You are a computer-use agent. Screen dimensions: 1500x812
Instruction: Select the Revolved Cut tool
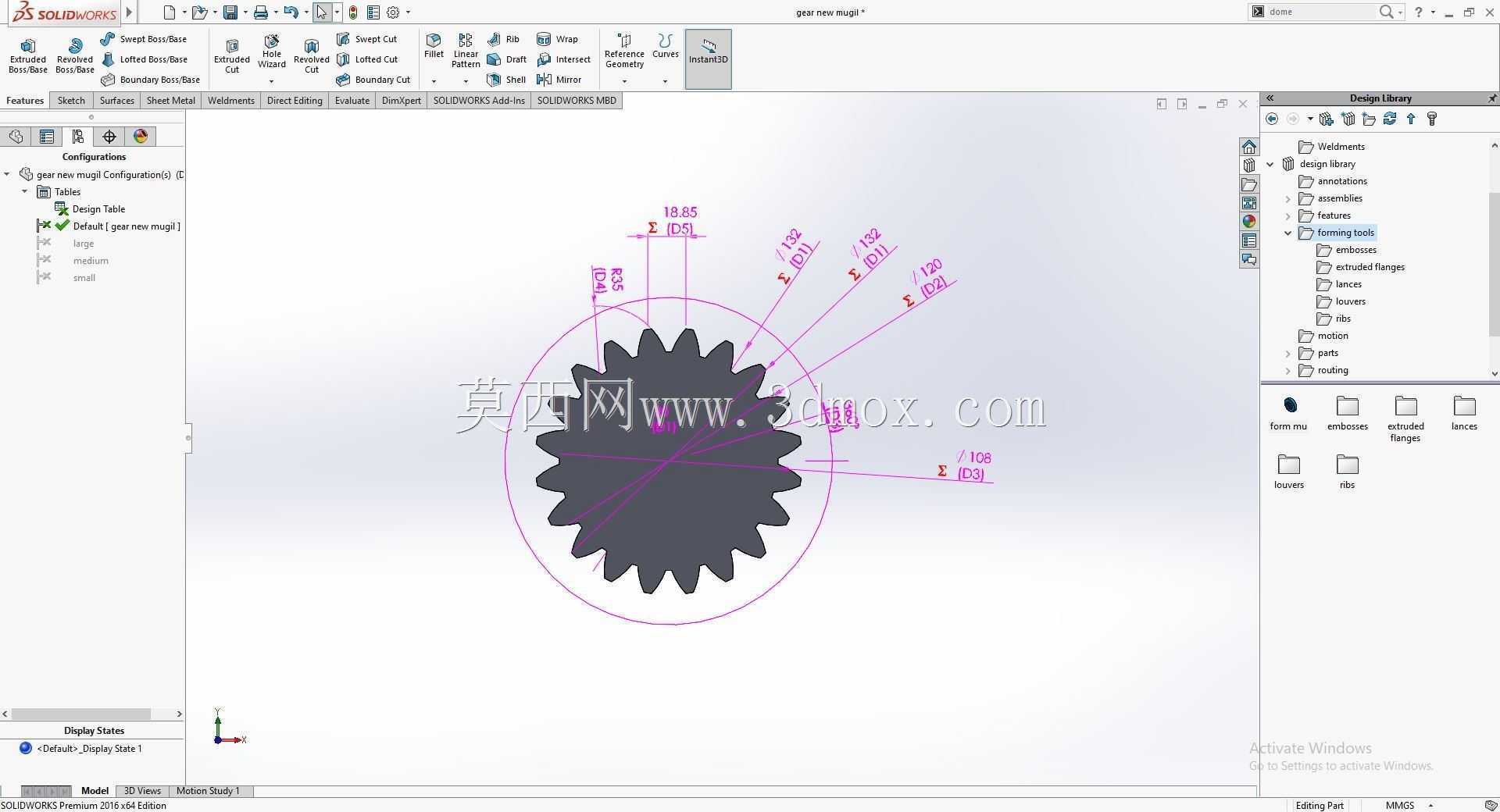(312, 56)
